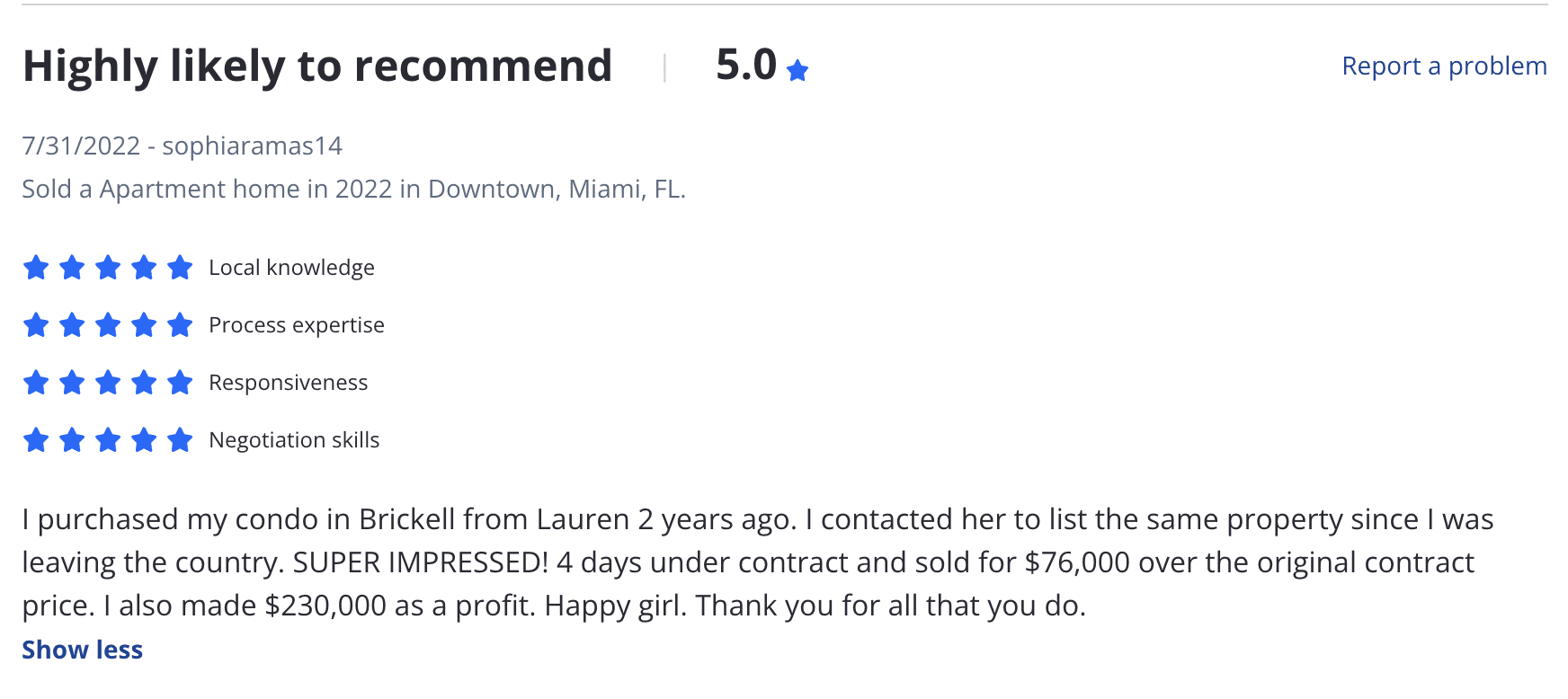Click the Sold a Apartment home line
1568x699 pixels.
353,189
